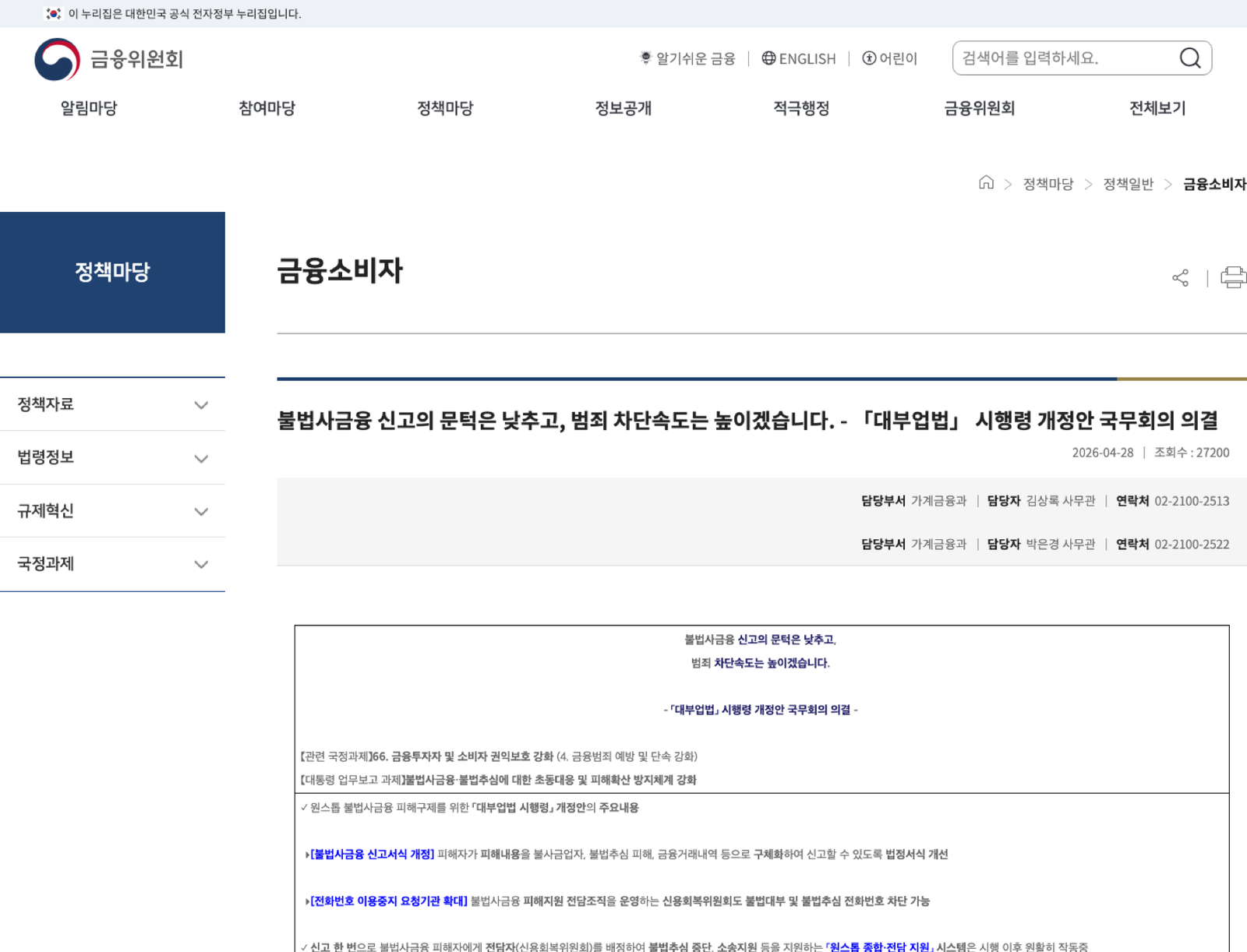The width and height of the screenshot is (1247, 952).
Task: Click the [불법사금융 신고서식 개정] text
Action: (372, 855)
